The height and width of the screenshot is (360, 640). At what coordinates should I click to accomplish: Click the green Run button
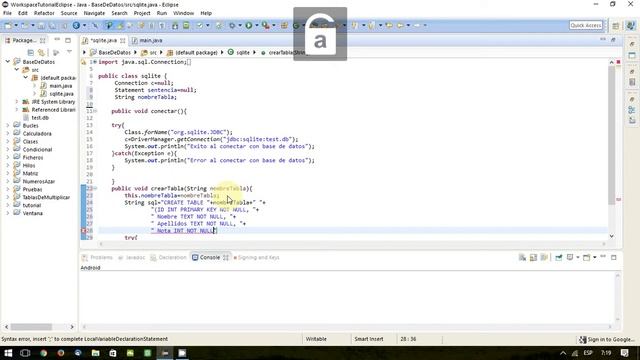pyautogui.click(x=249, y=25)
